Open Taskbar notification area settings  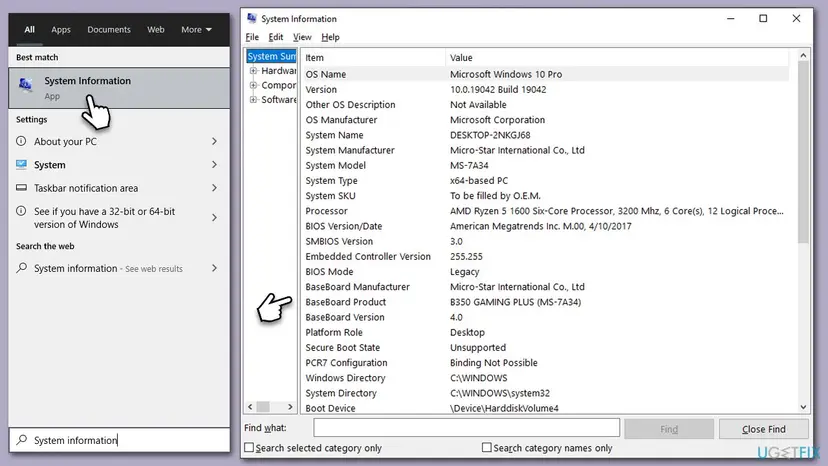pyautogui.click(x=119, y=188)
